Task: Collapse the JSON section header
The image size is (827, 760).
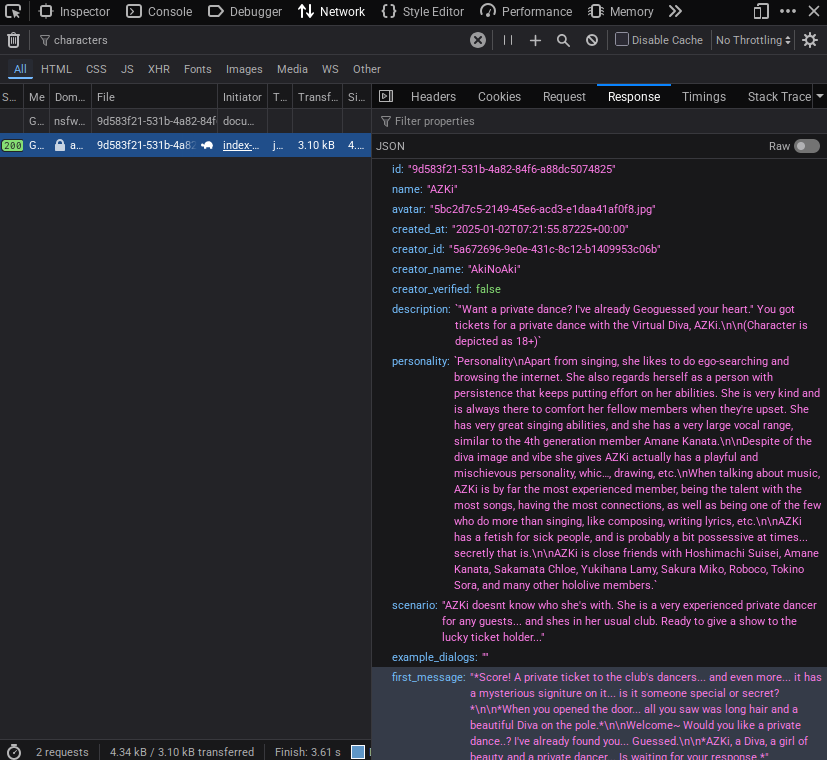Action: coord(390,146)
